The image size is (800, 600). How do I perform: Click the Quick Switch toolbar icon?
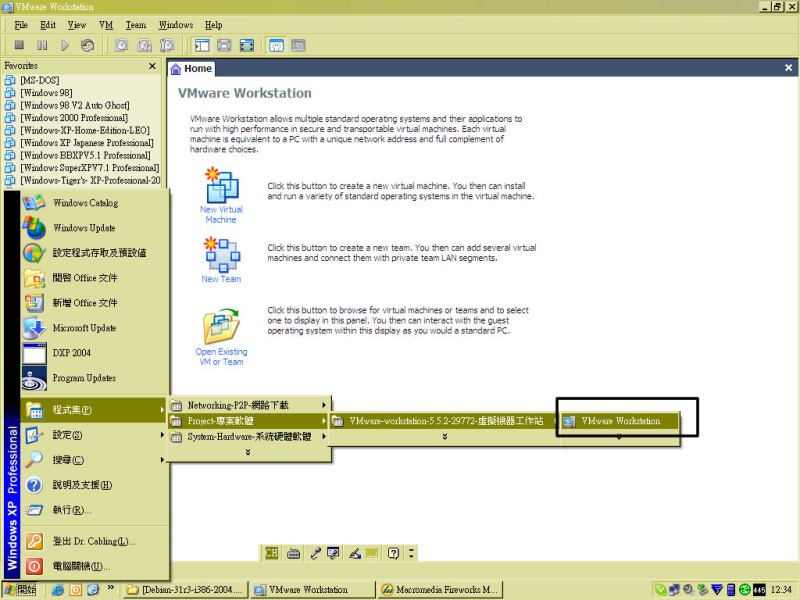point(224,45)
